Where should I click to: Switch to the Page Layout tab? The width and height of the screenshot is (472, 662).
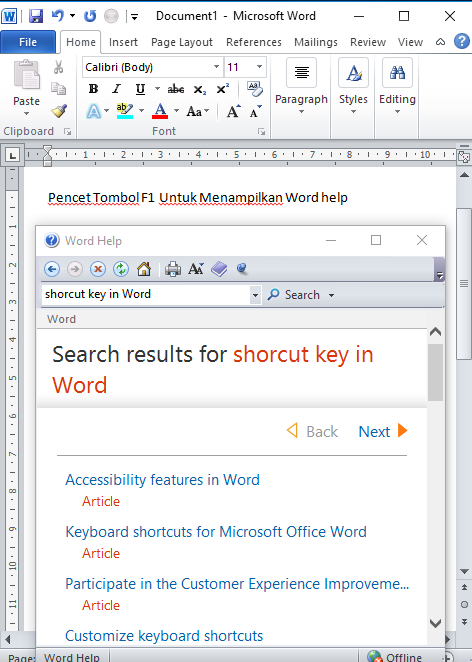pos(182,42)
